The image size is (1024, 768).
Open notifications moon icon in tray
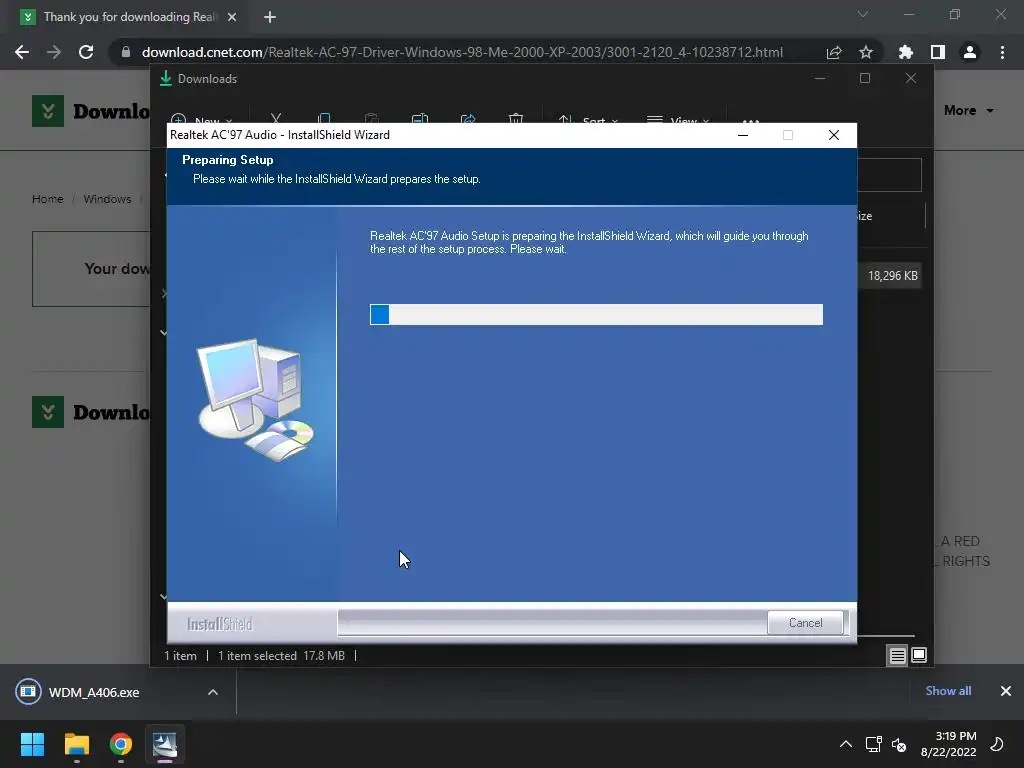pyautogui.click(x=997, y=744)
